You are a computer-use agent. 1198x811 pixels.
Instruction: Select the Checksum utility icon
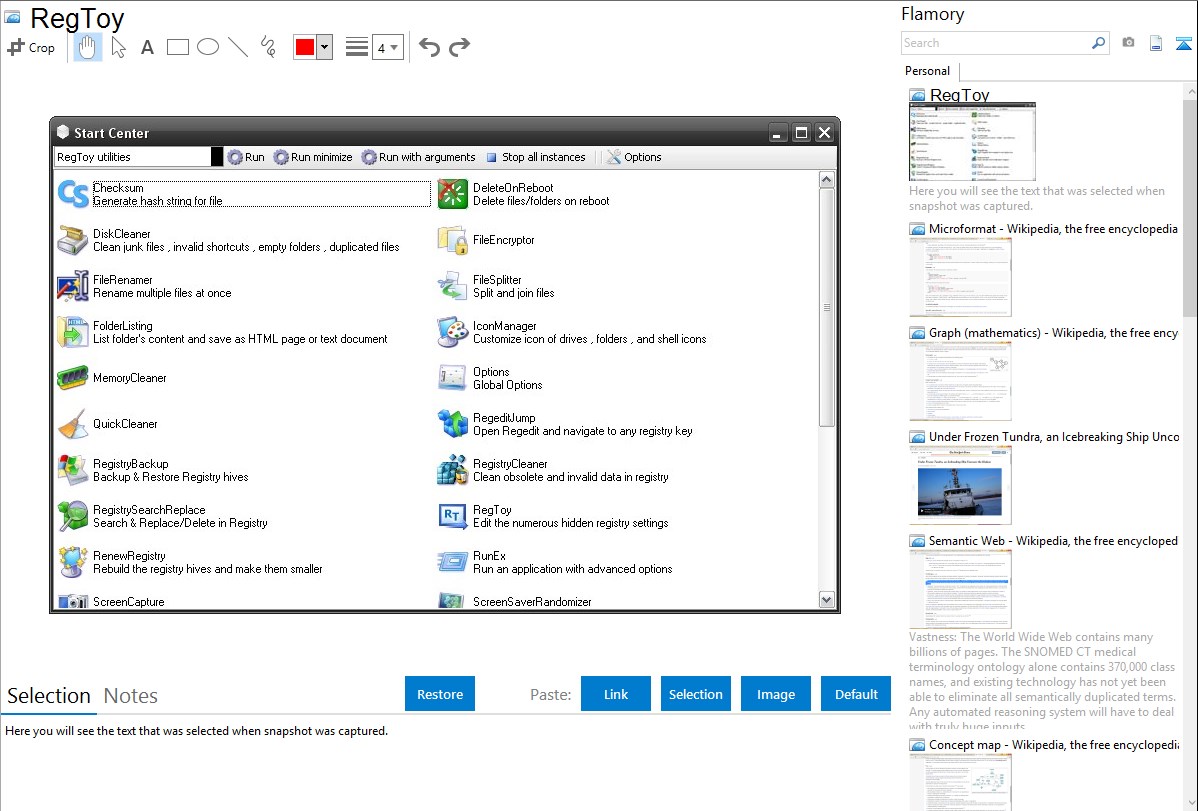(73, 193)
